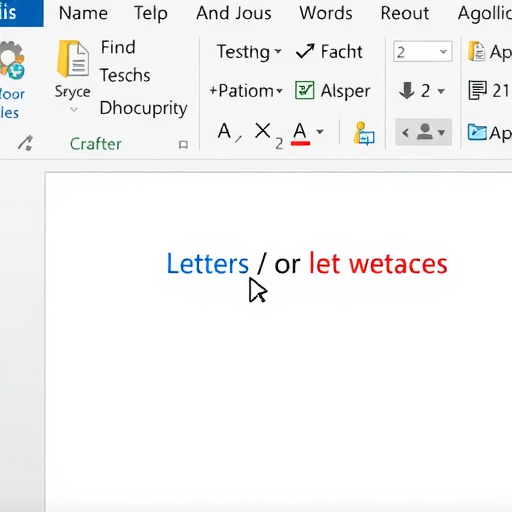Open the combo box showing 2
Screen dimensions: 512x512
coord(423,52)
